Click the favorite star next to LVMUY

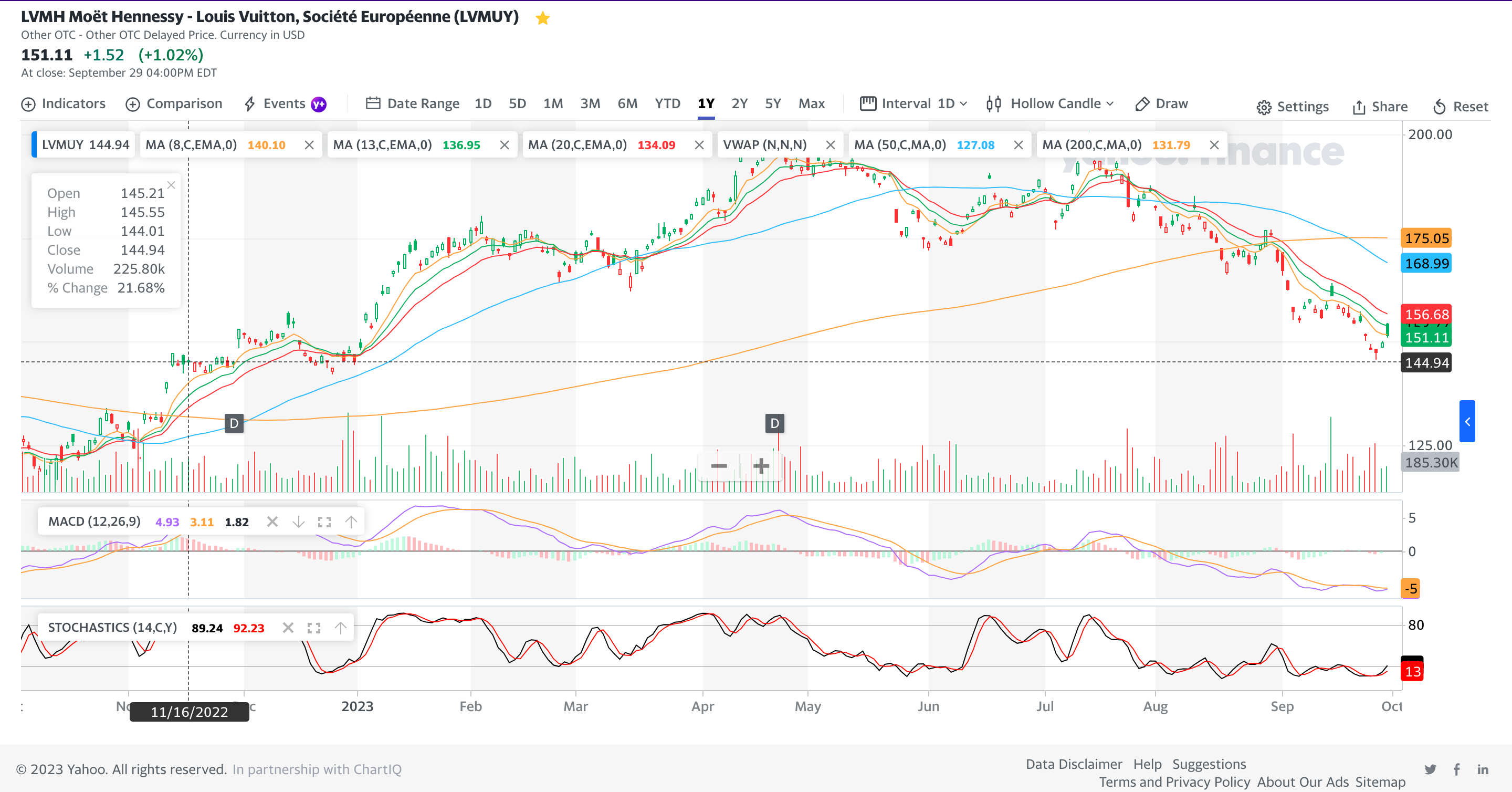(542, 18)
